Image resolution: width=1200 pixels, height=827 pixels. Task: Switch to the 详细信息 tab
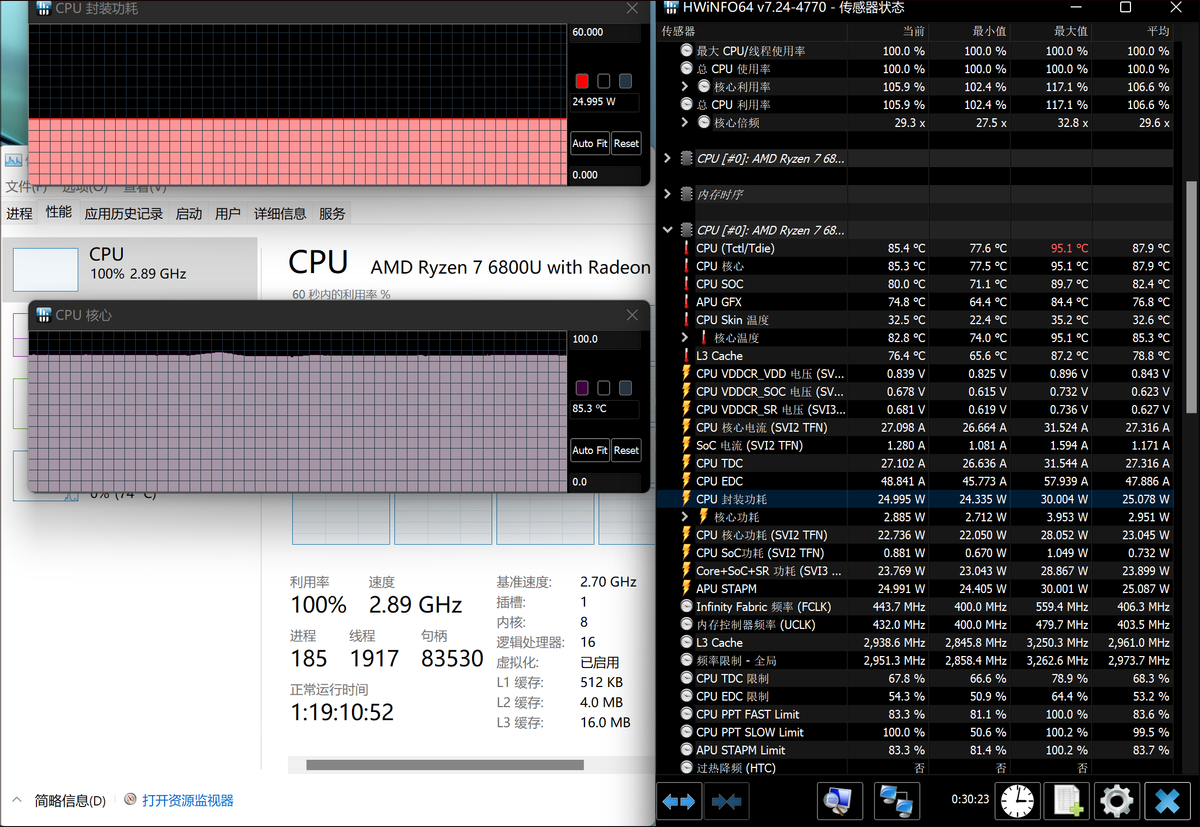pyautogui.click(x=280, y=214)
